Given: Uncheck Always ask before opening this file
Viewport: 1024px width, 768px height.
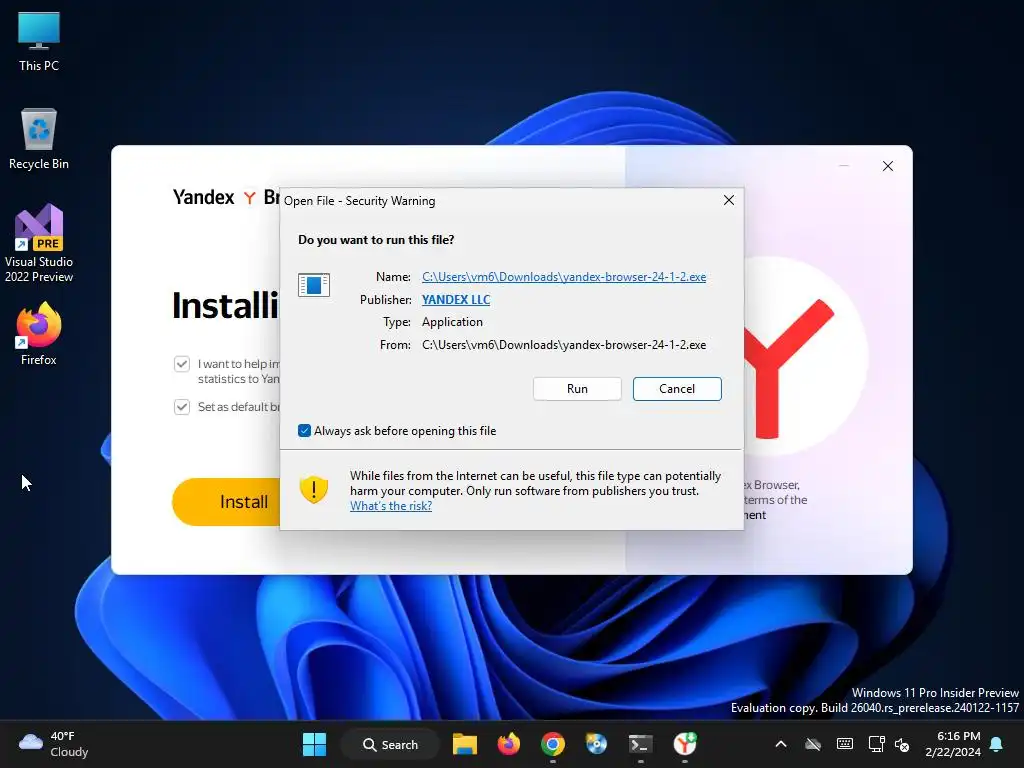Looking at the screenshot, I should coord(304,430).
